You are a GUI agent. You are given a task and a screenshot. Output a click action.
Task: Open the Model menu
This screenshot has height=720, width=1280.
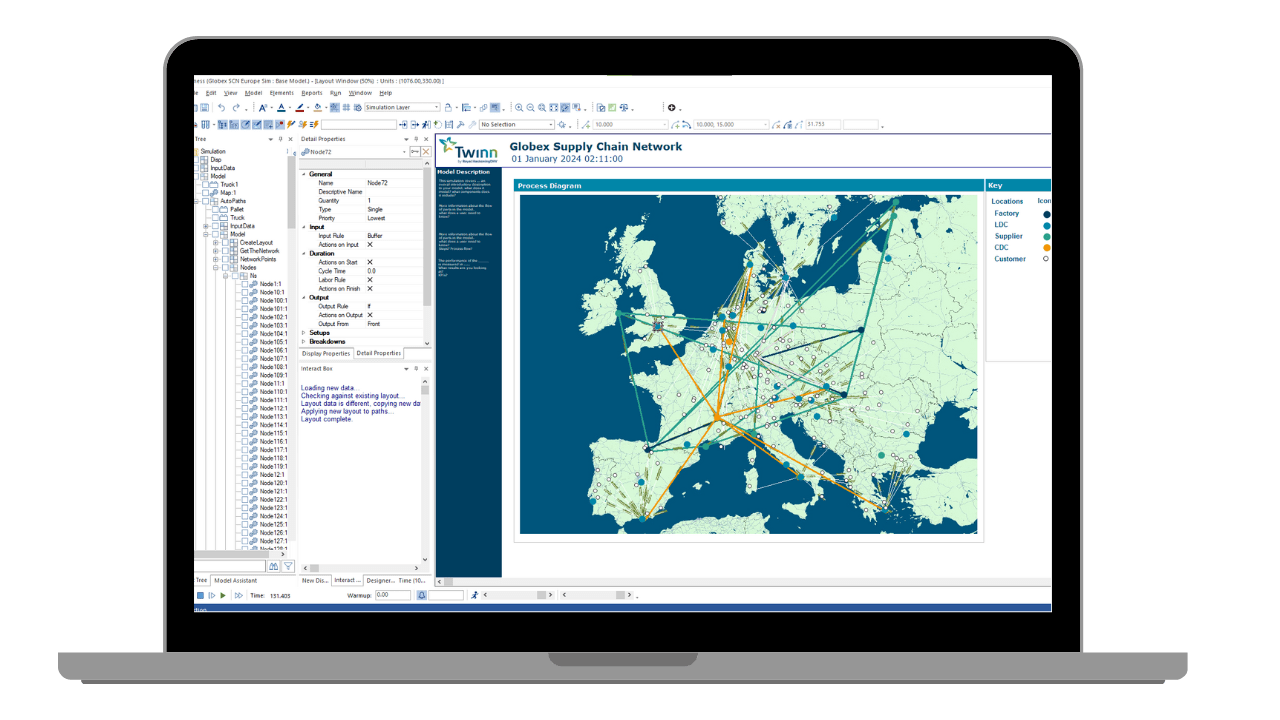pos(253,92)
